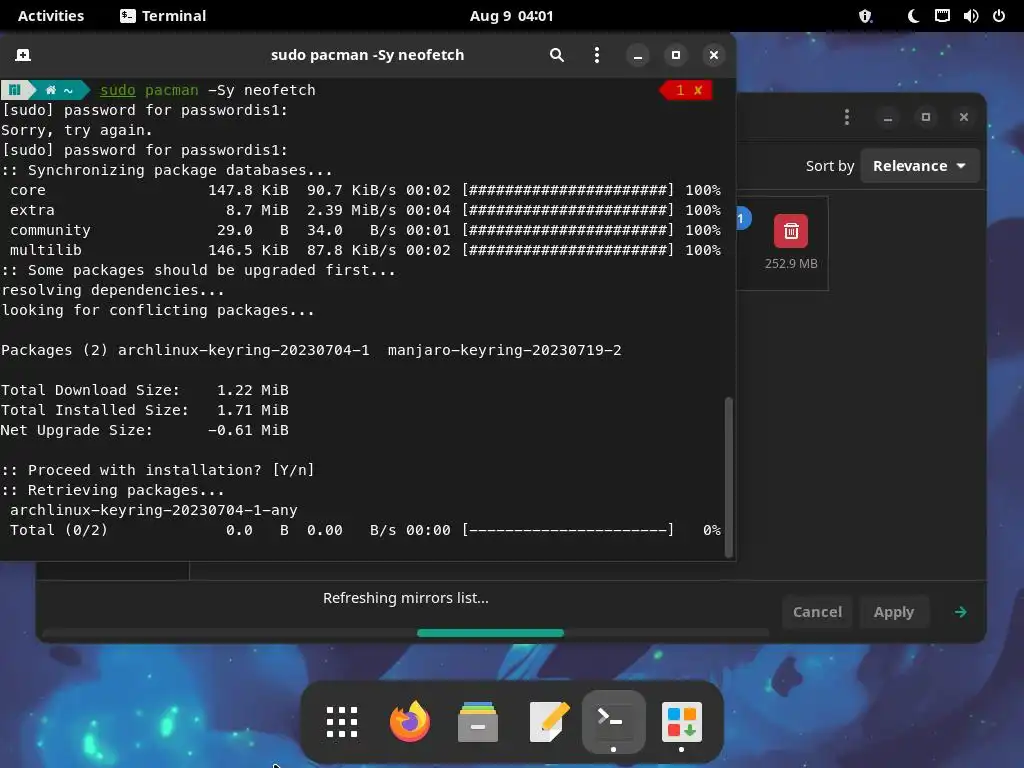Open the text editor from the dock
The height and width of the screenshot is (768, 1024).
pyautogui.click(x=549, y=722)
